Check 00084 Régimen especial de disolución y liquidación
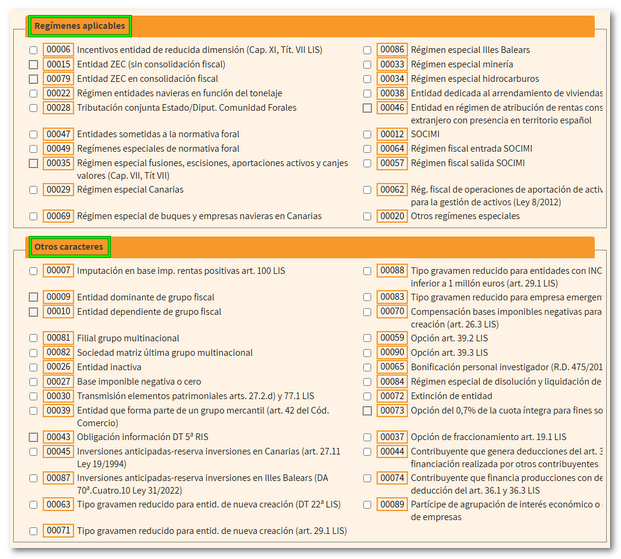The image size is (621, 559). coord(367,382)
